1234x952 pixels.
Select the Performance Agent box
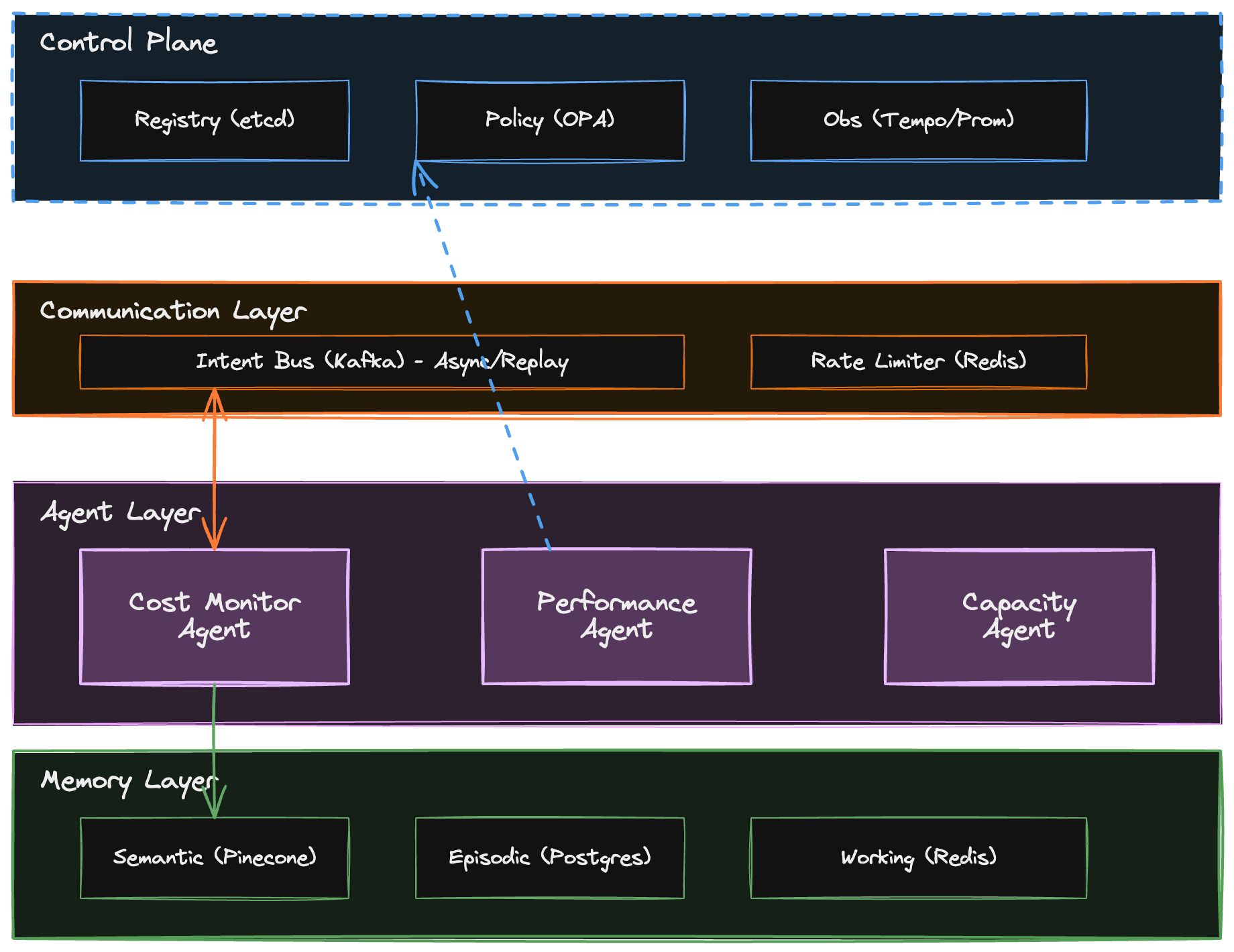(x=617, y=617)
